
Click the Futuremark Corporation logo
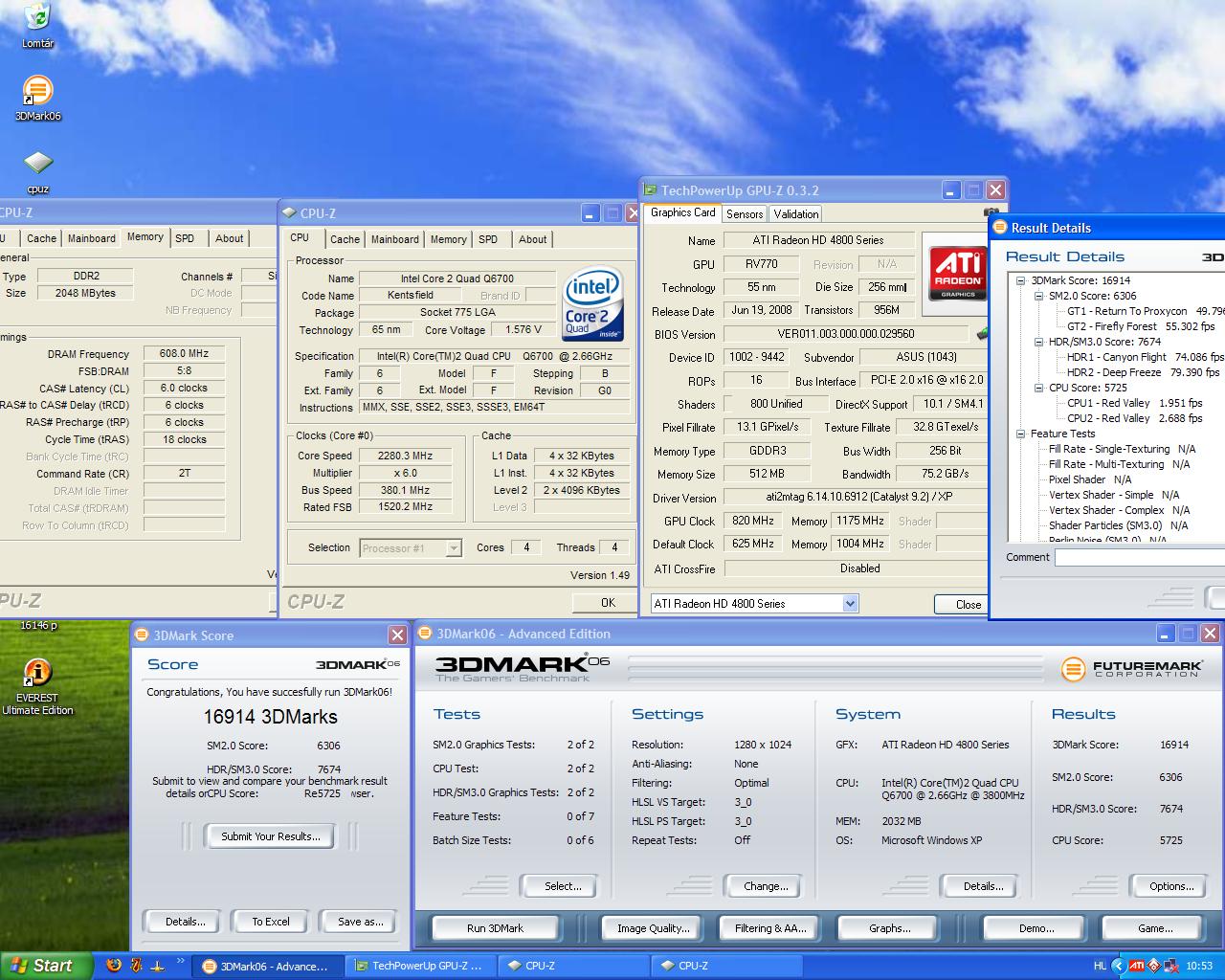(x=1131, y=668)
